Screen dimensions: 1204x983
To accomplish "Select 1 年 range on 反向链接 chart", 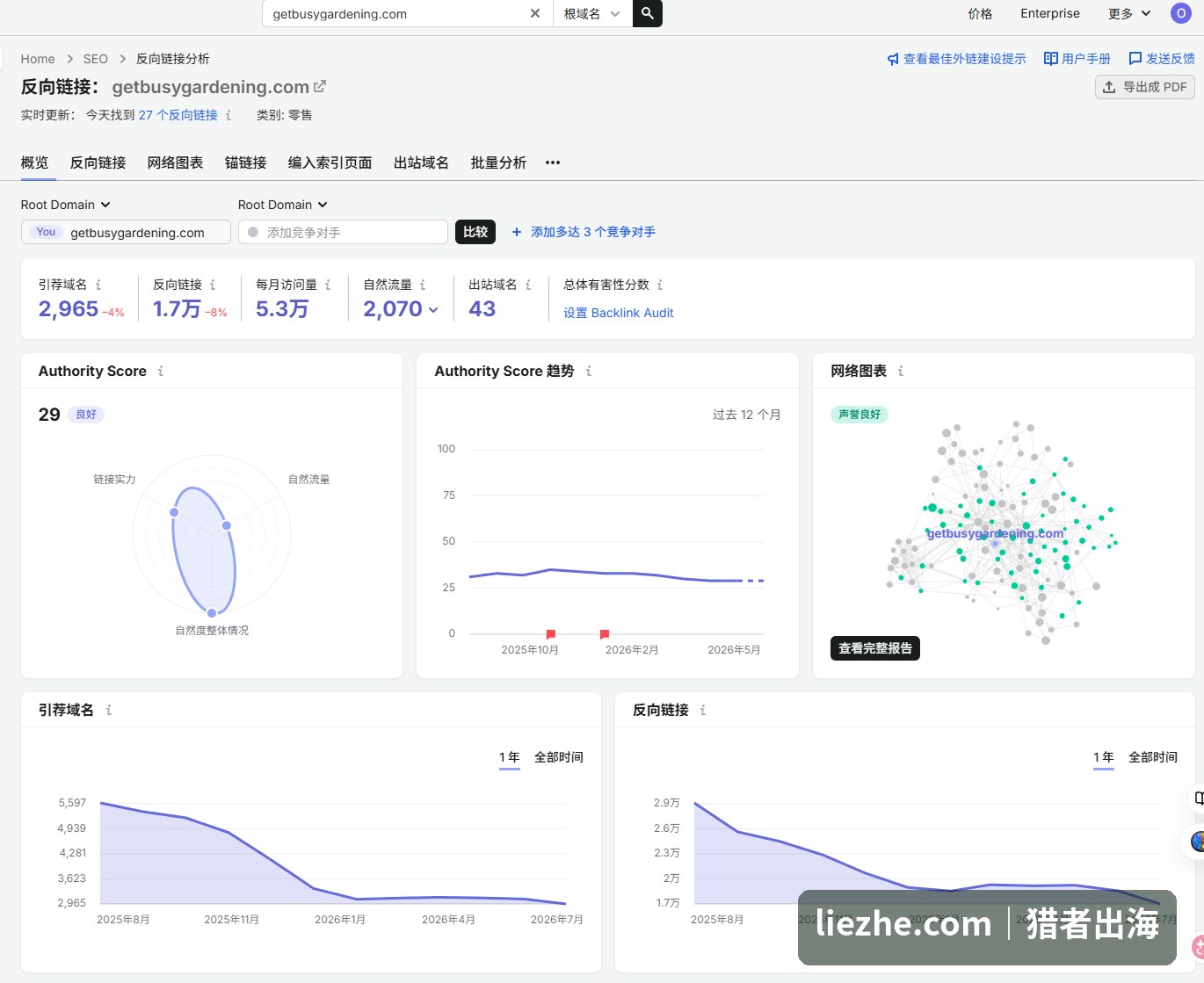I will pyautogui.click(x=1104, y=757).
